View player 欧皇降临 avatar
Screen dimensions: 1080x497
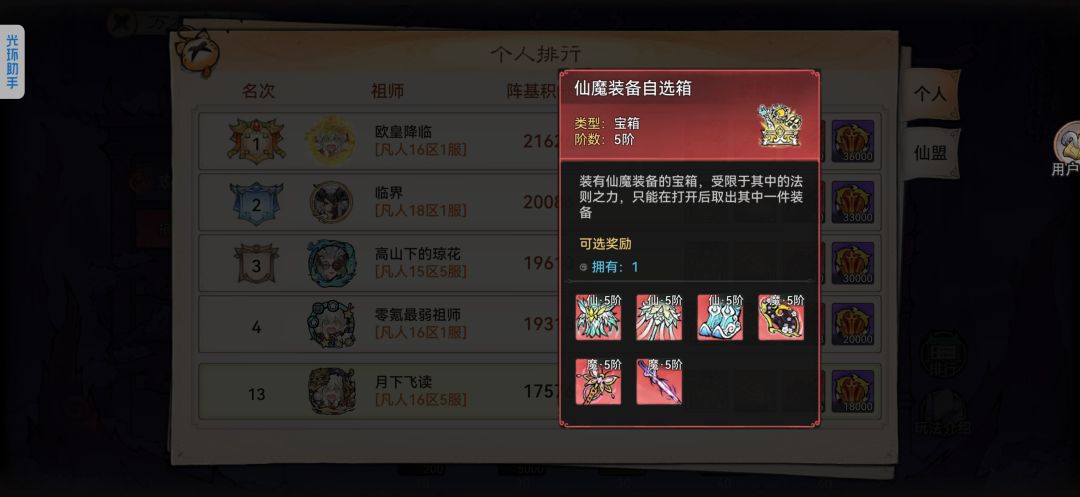[331, 140]
